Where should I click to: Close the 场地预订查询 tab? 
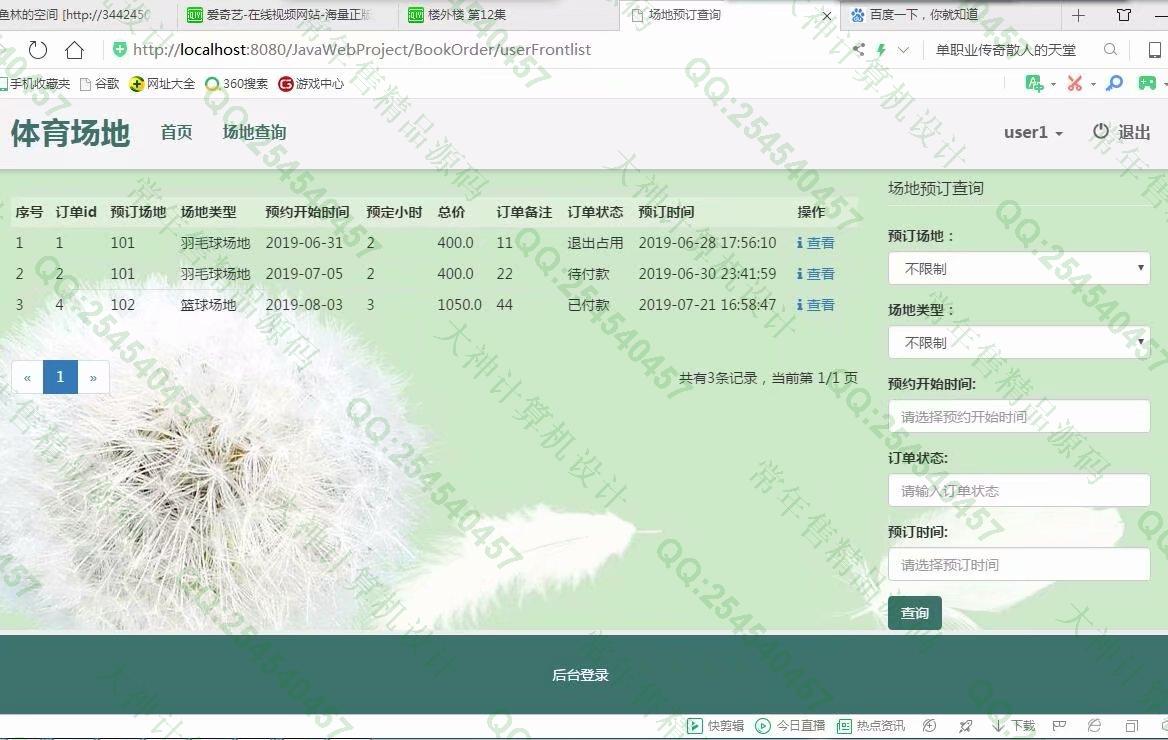[x=826, y=16]
